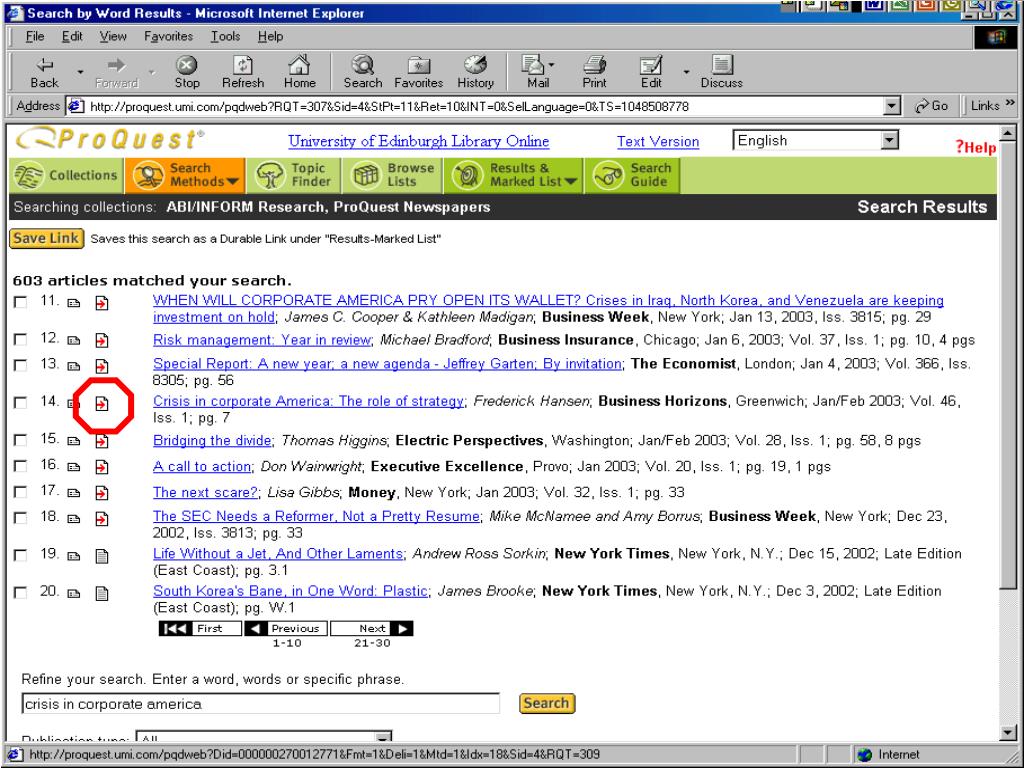This screenshot has width=1024, height=768.
Task: Click the Stop toolbar icon
Action: [187, 72]
